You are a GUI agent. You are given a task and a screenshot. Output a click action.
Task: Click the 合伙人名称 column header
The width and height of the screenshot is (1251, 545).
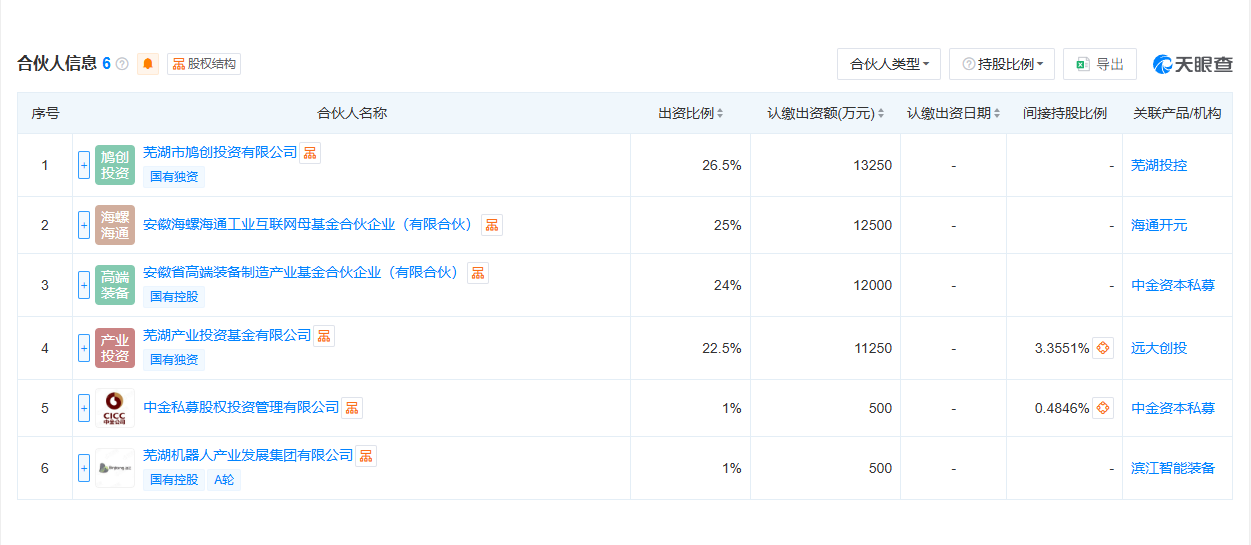[x=352, y=113]
